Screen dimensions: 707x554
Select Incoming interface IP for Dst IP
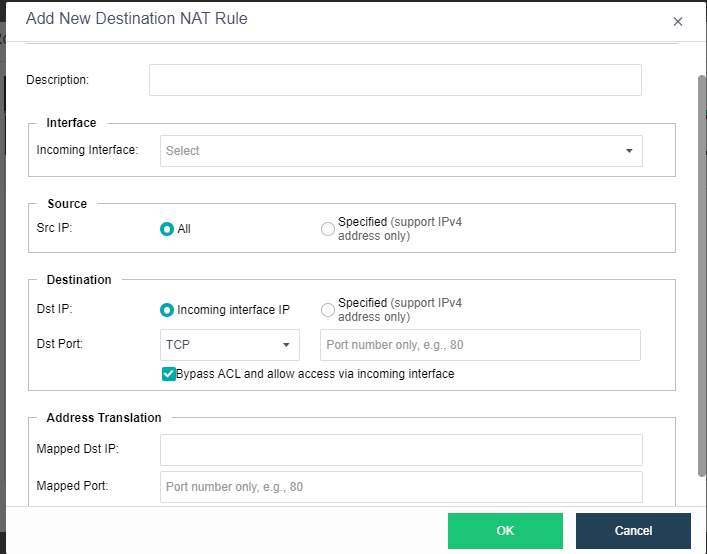pos(167,310)
